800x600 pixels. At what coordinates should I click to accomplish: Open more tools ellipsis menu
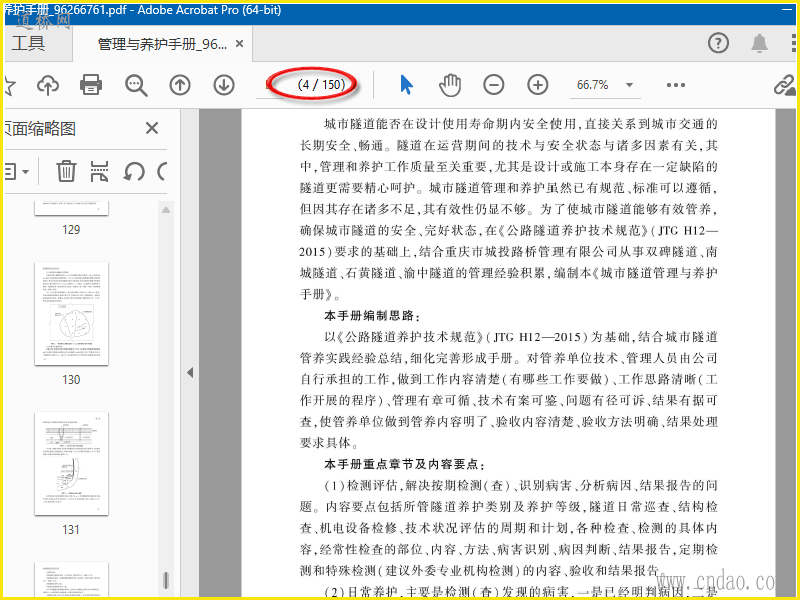(676, 85)
